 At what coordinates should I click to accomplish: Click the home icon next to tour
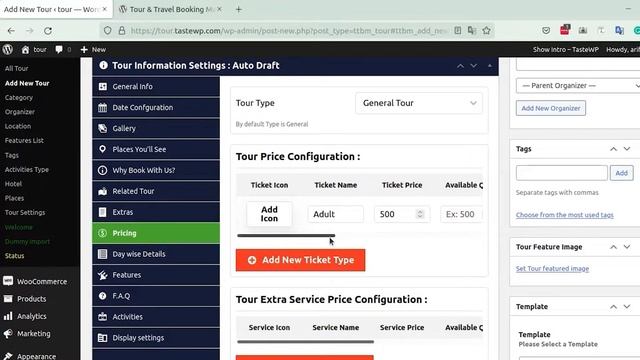pos(25,49)
